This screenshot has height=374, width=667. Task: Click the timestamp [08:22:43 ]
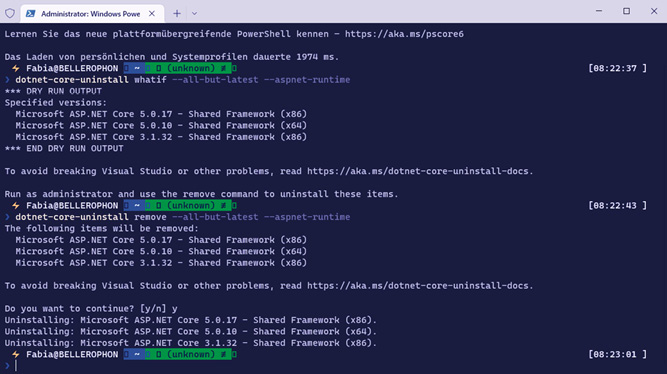click(618, 206)
